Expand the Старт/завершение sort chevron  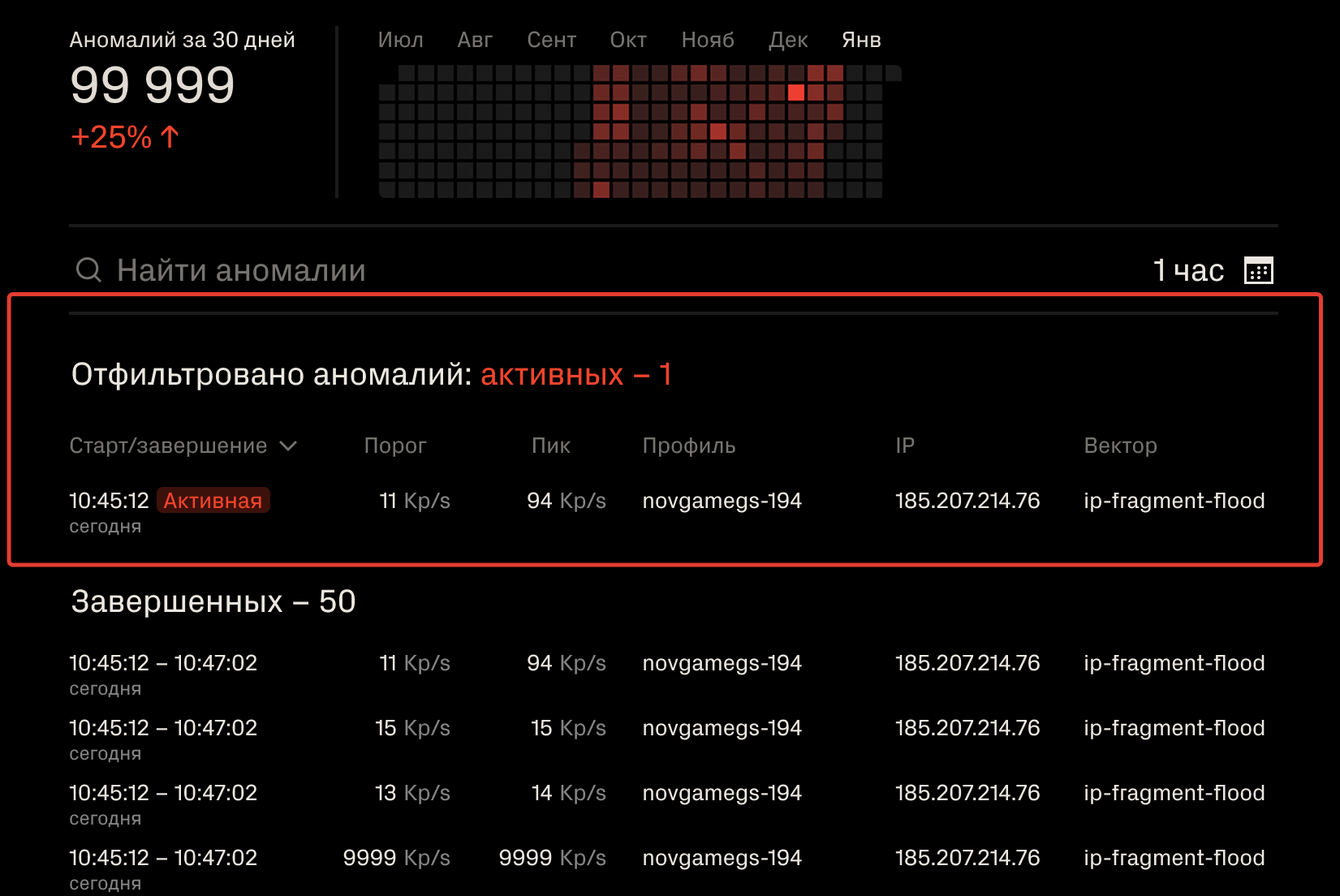tap(288, 446)
